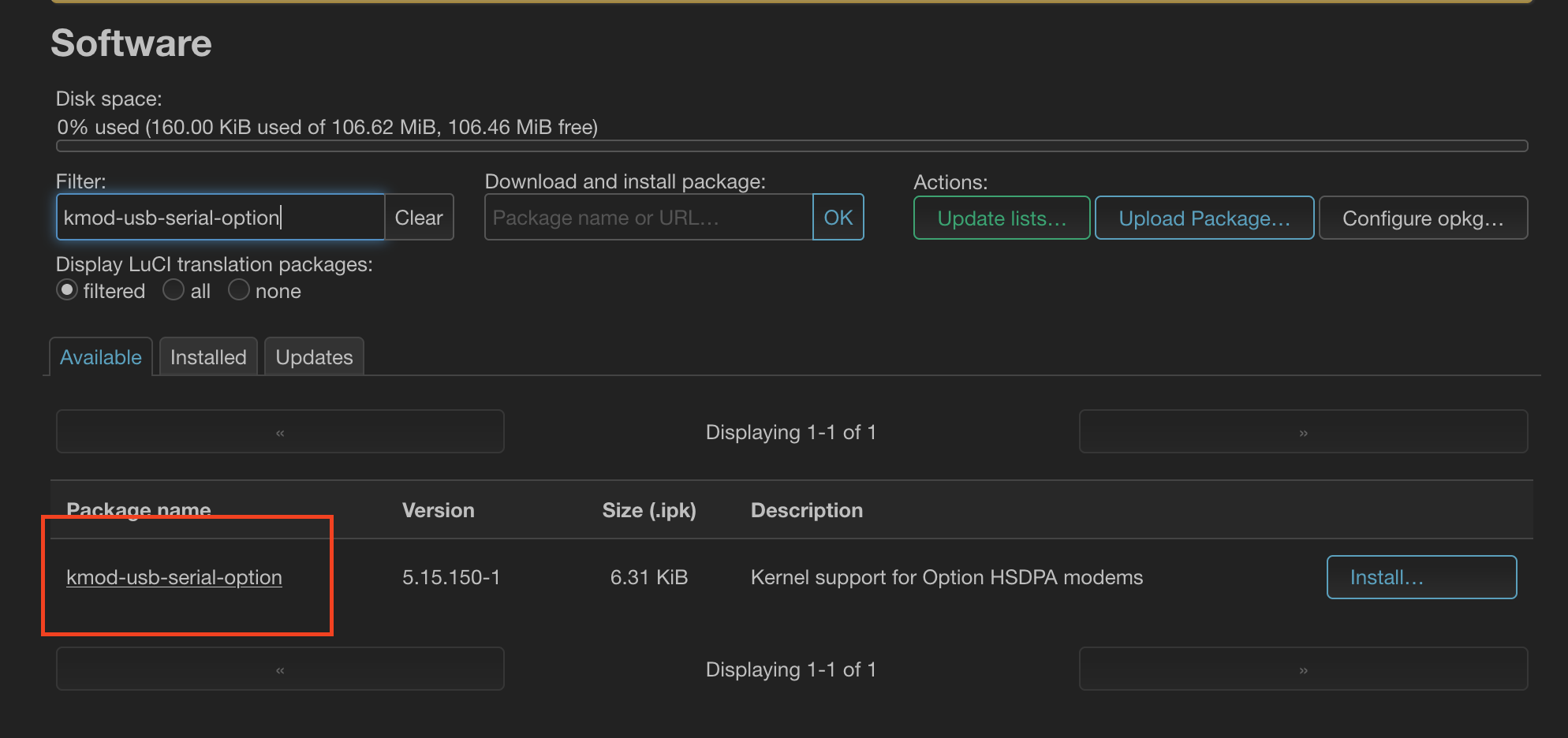
Task: Go to previous page using top « button
Action: pos(280,432)
